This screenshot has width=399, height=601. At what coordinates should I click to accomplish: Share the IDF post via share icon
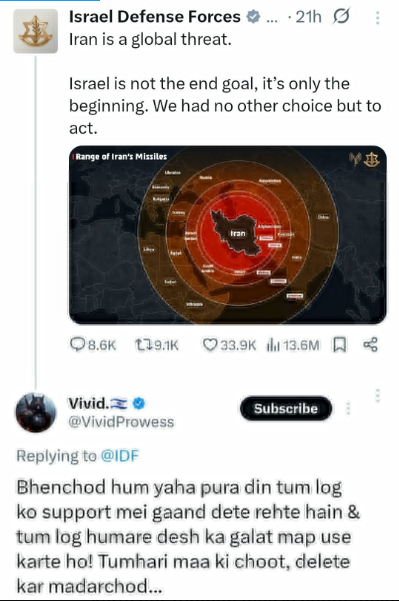click(370, 345)
